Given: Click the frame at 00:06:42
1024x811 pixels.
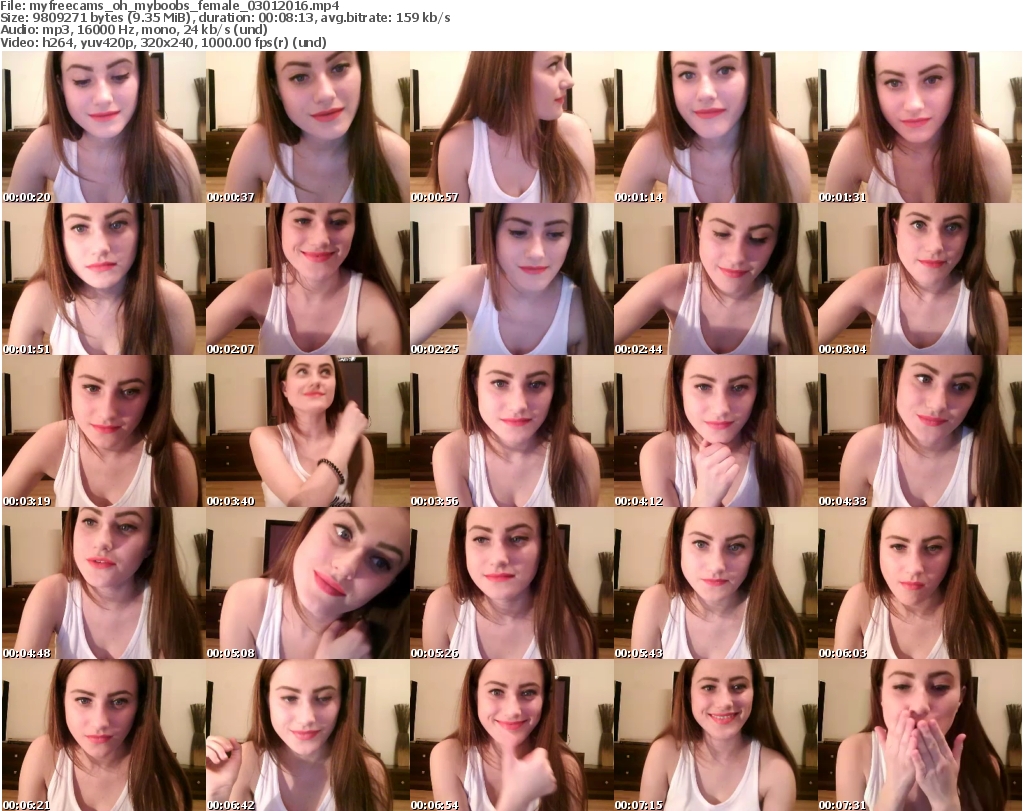Looking at the screenshot, I should coord(308,735).
